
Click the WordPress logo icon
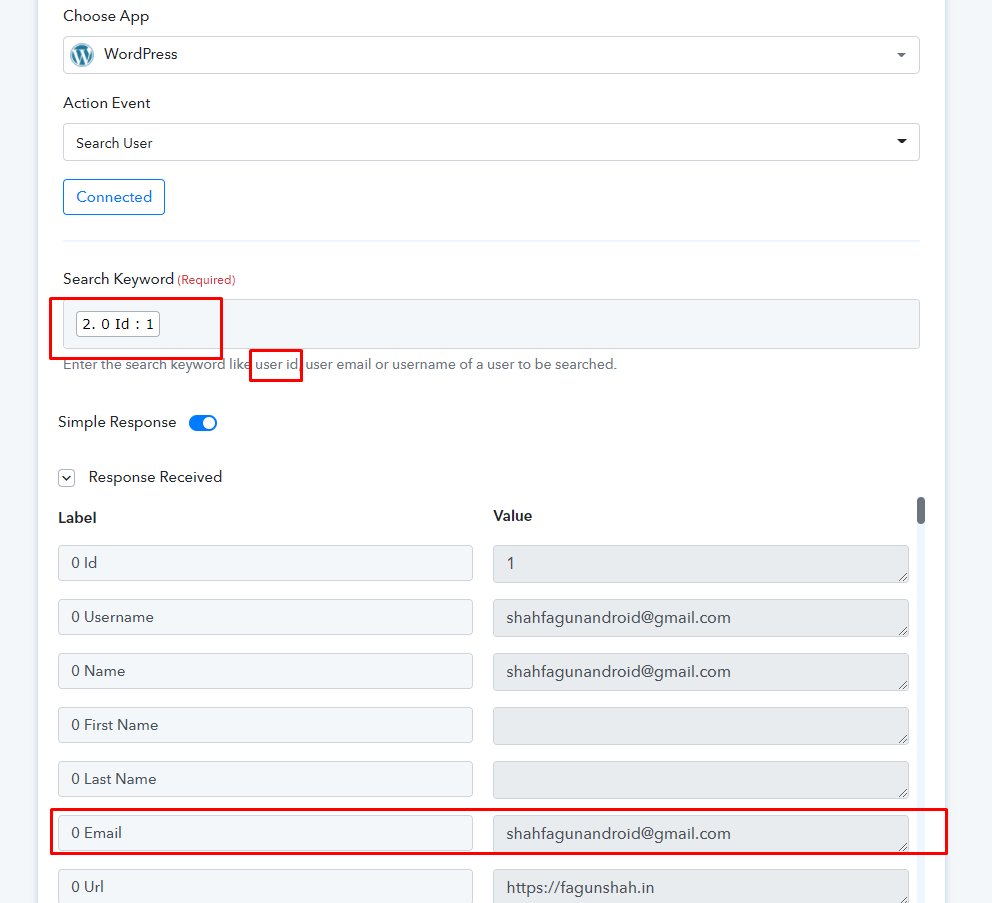tap(82, 55)
